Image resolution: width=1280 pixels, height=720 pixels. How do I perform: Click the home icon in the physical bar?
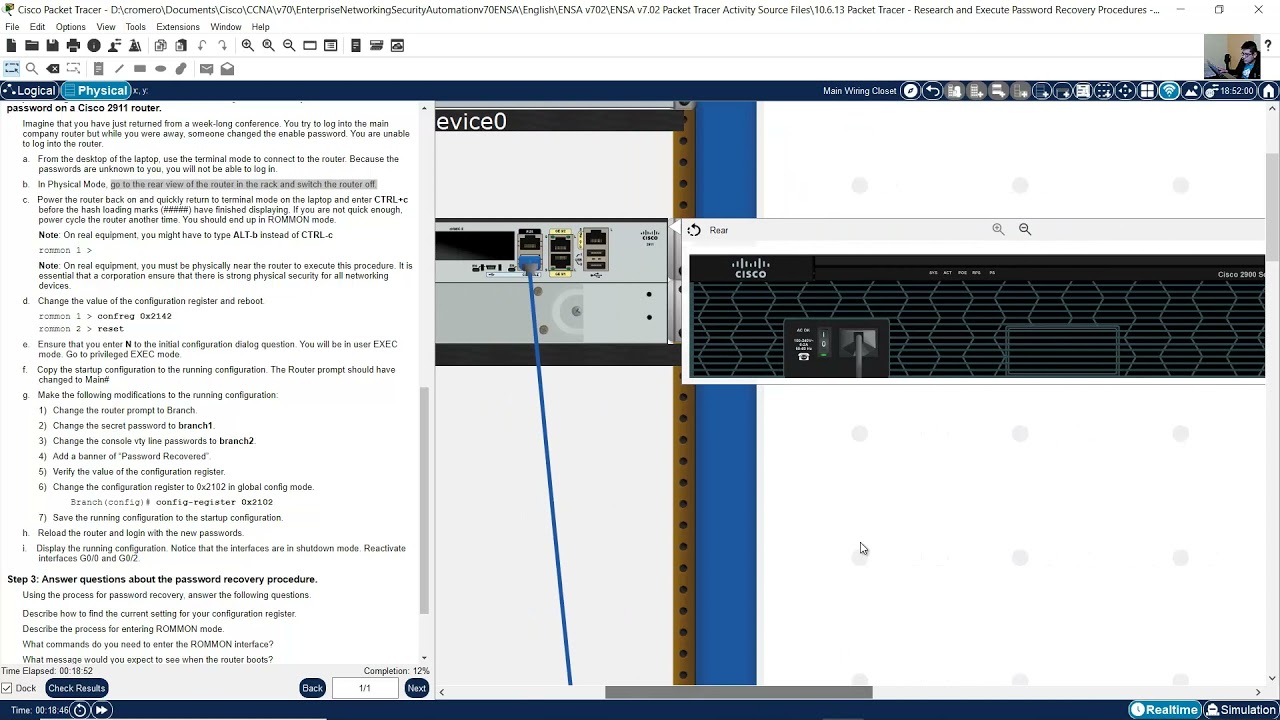[1269, 91]
